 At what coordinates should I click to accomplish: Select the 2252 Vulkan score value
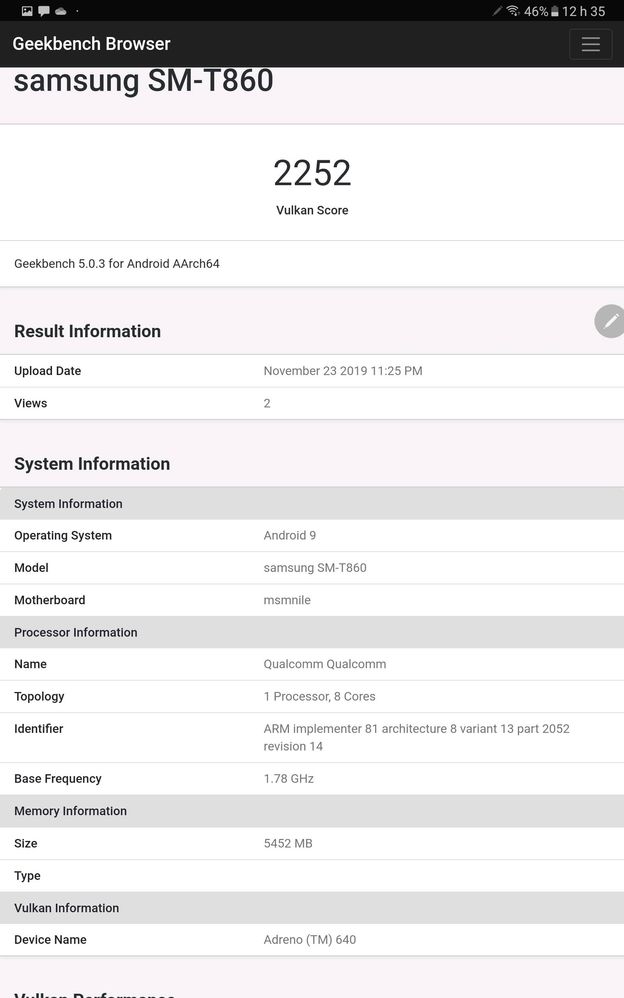(x=312, y=173)
